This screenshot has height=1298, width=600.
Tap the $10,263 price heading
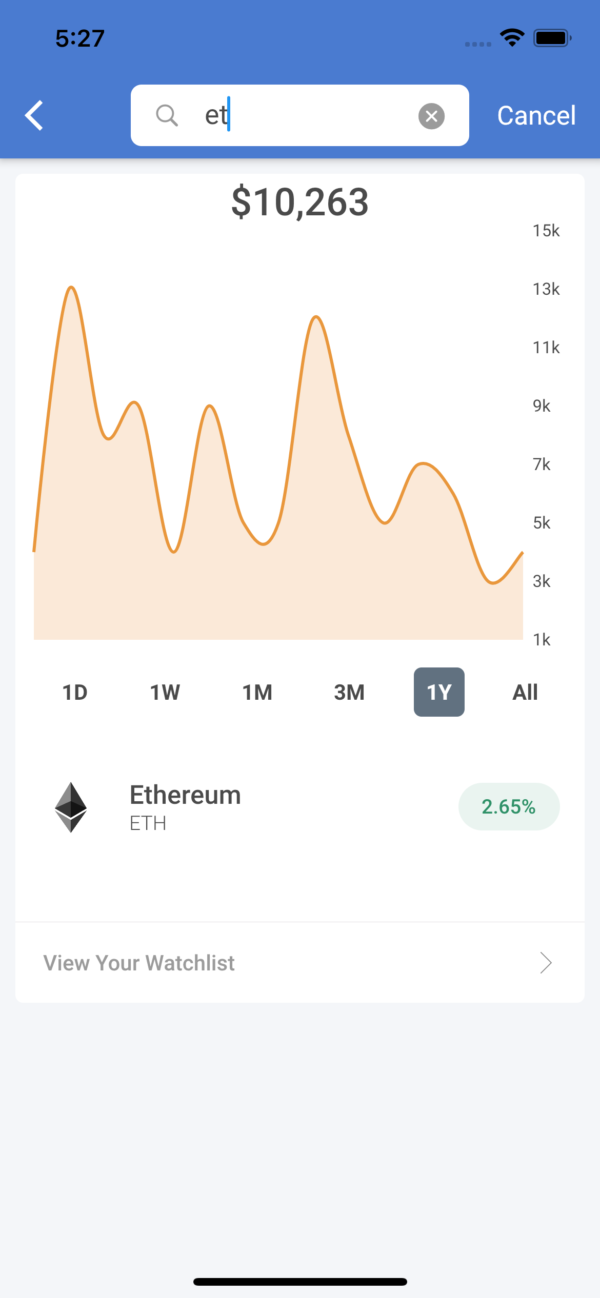click(300, 203)
